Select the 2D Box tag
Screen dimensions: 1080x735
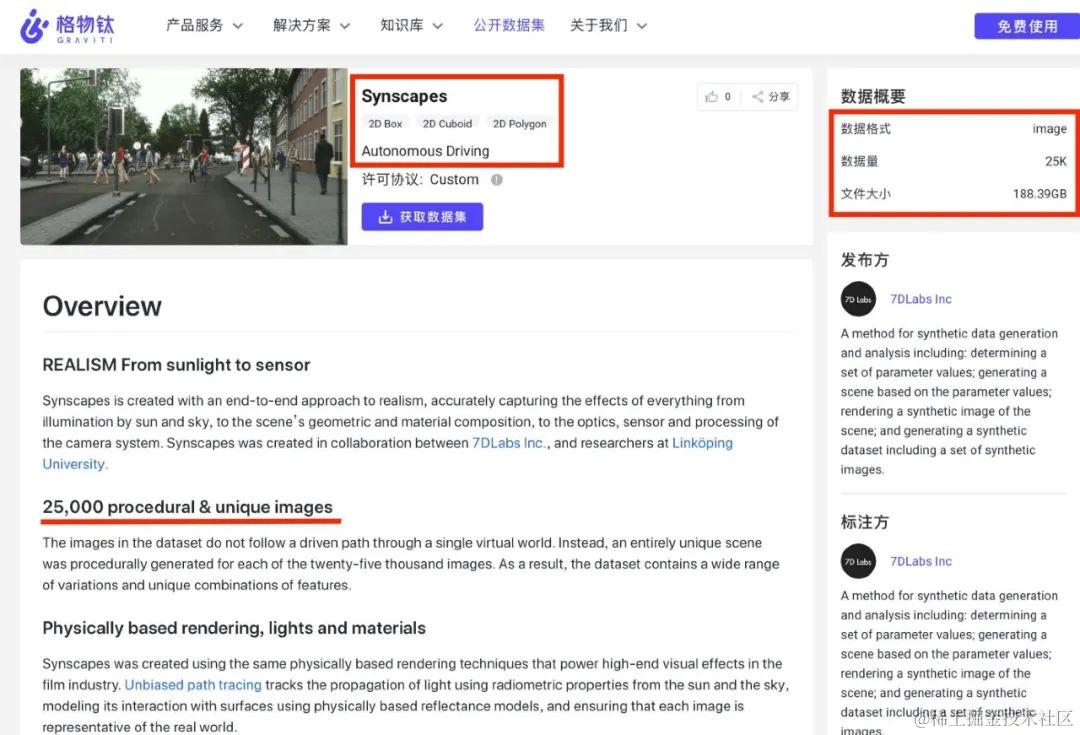(x=385, y=124)
